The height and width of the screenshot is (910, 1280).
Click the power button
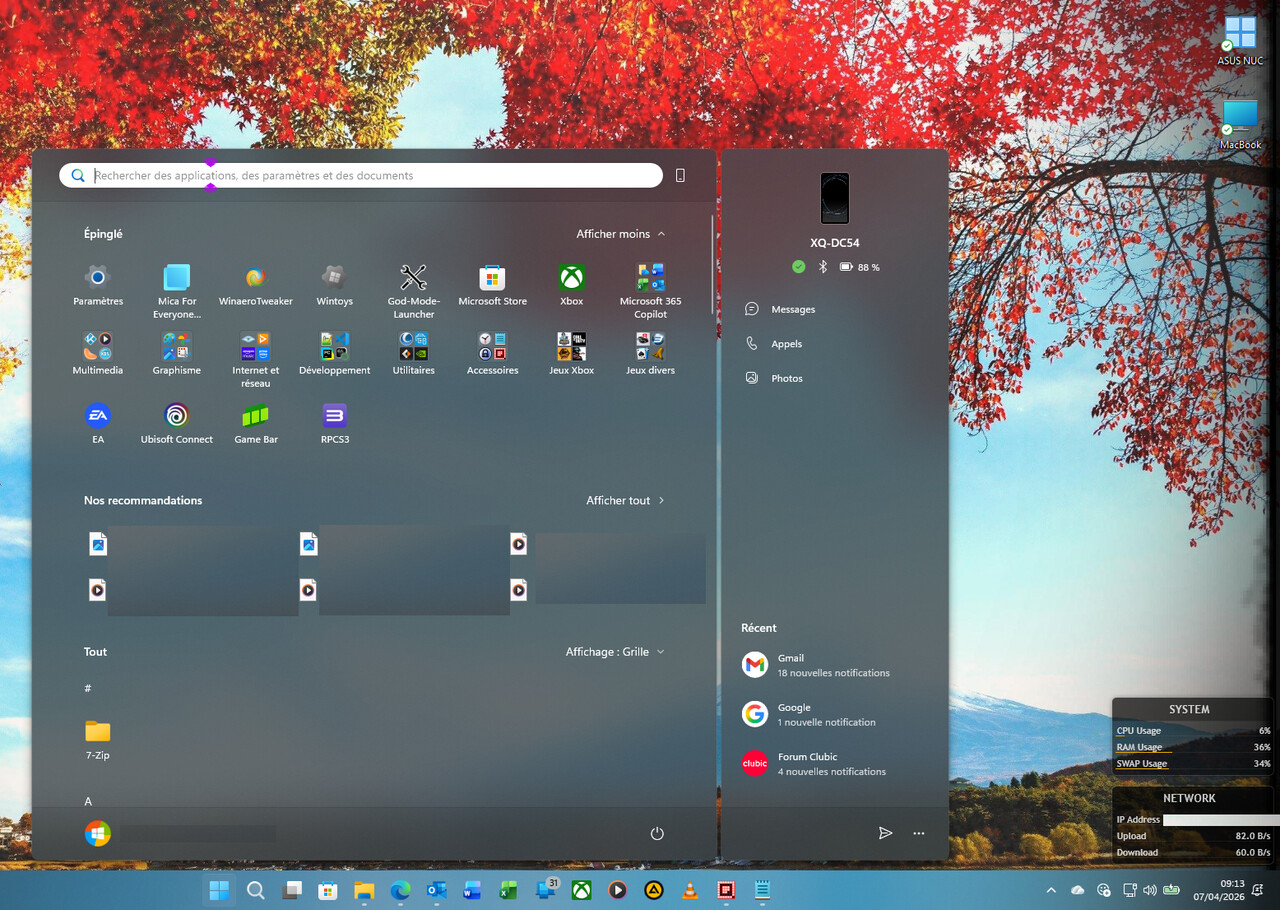click(657, 833)
